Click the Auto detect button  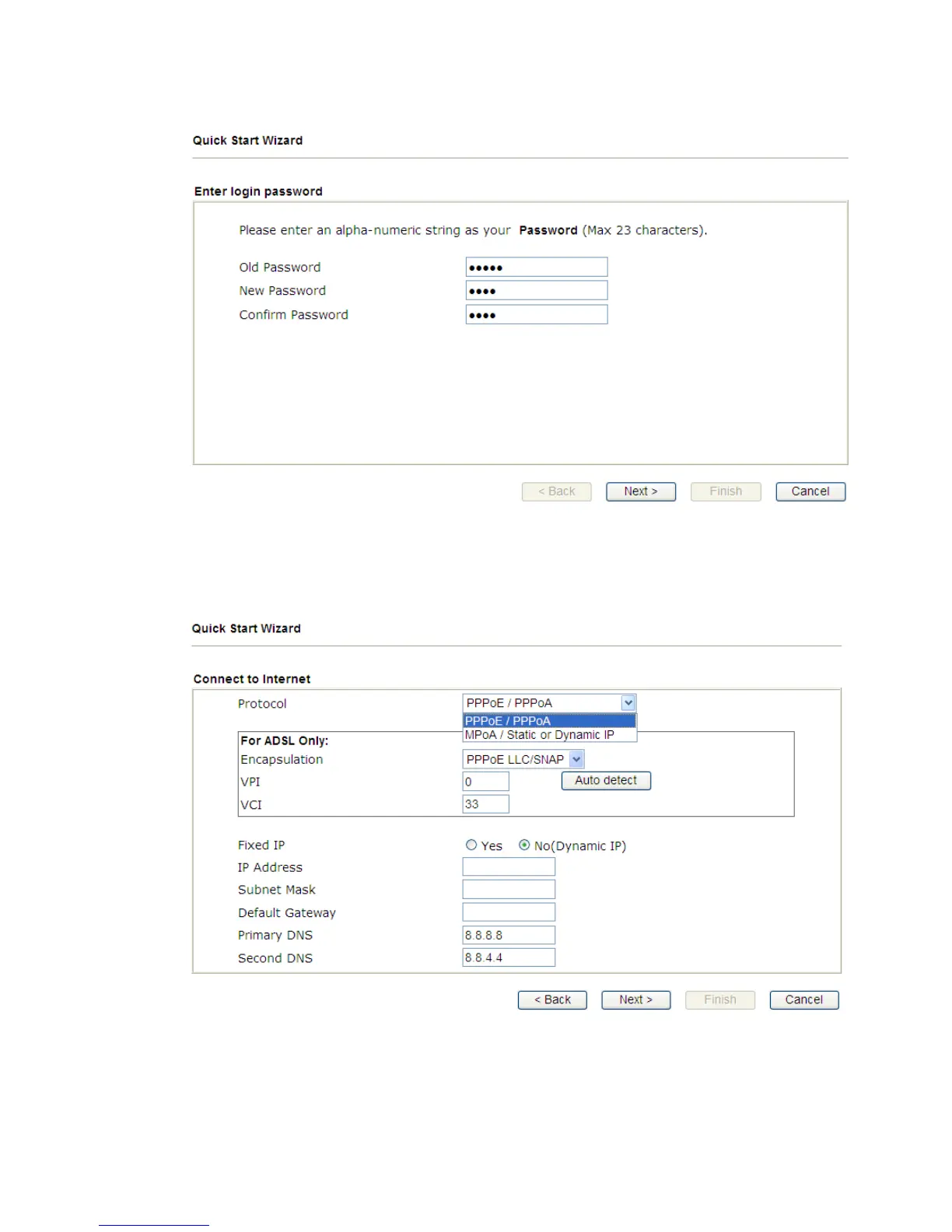(606, 781)
